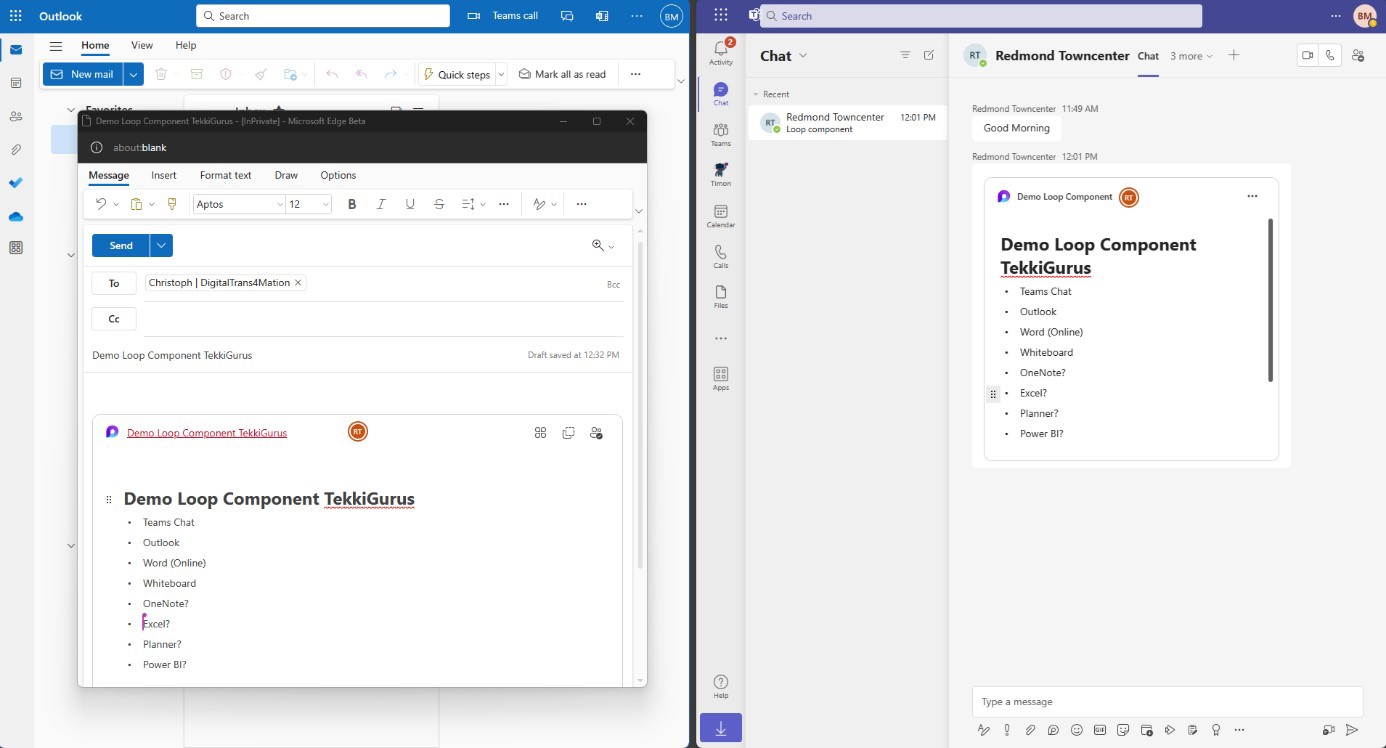Click the Format Painter icon in compose
The image size is (1386, 748).
click(x=172, y=204)
